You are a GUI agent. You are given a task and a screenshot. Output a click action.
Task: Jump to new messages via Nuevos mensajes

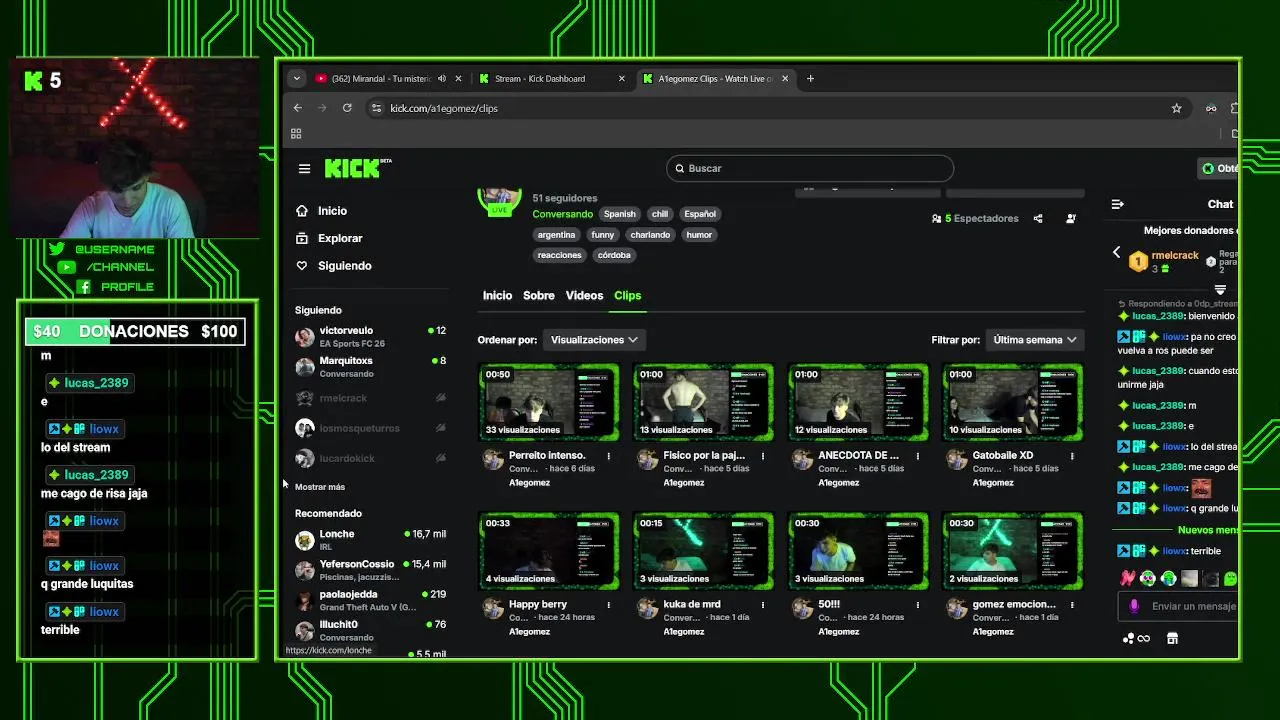pyautogui.click(x=1208, y=531)
